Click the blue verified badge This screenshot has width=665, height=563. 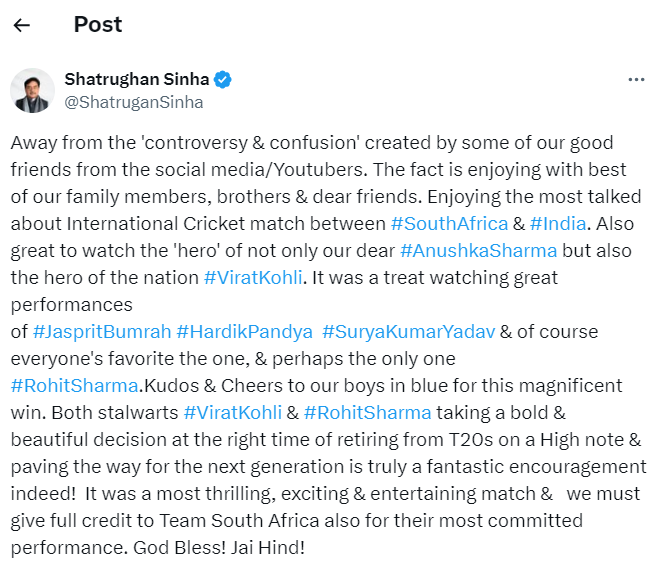pyautogui.click(x=225, y=79)
